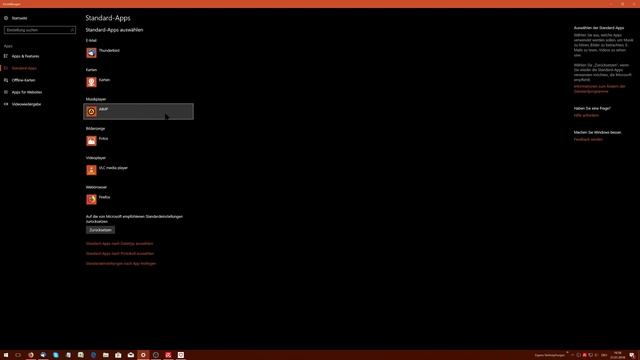Open the Action Center notification icon
Viewport: 640px width, 360px height.
point(632,355)
